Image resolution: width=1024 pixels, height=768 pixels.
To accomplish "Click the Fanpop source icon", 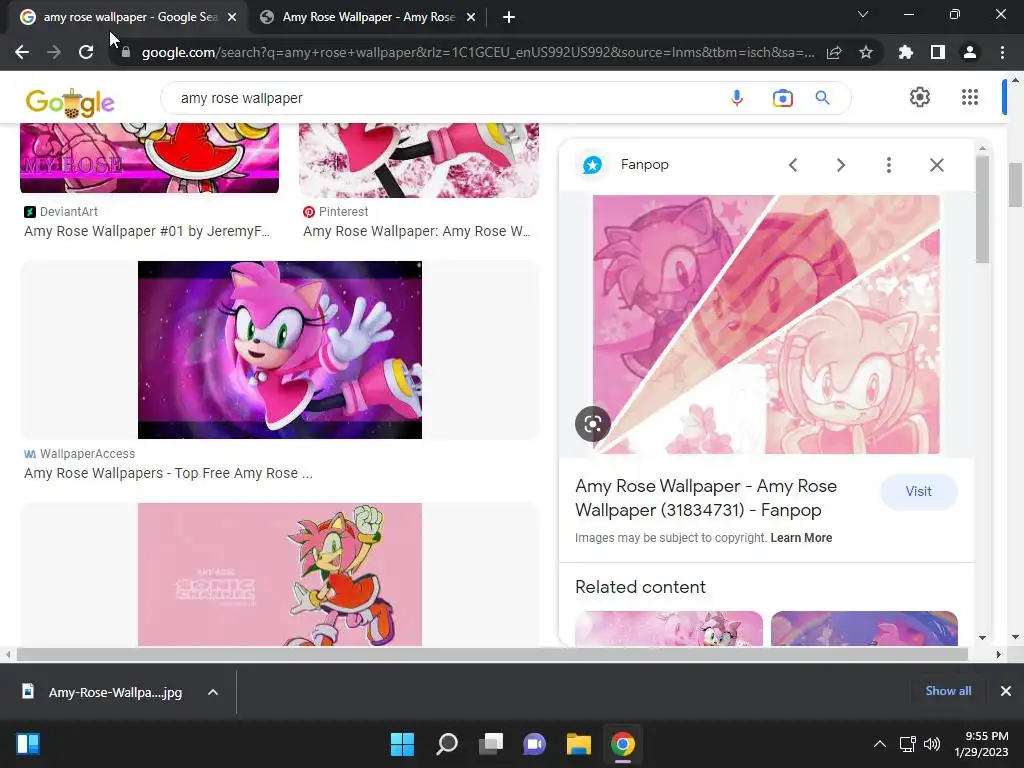I will (592, 165).
